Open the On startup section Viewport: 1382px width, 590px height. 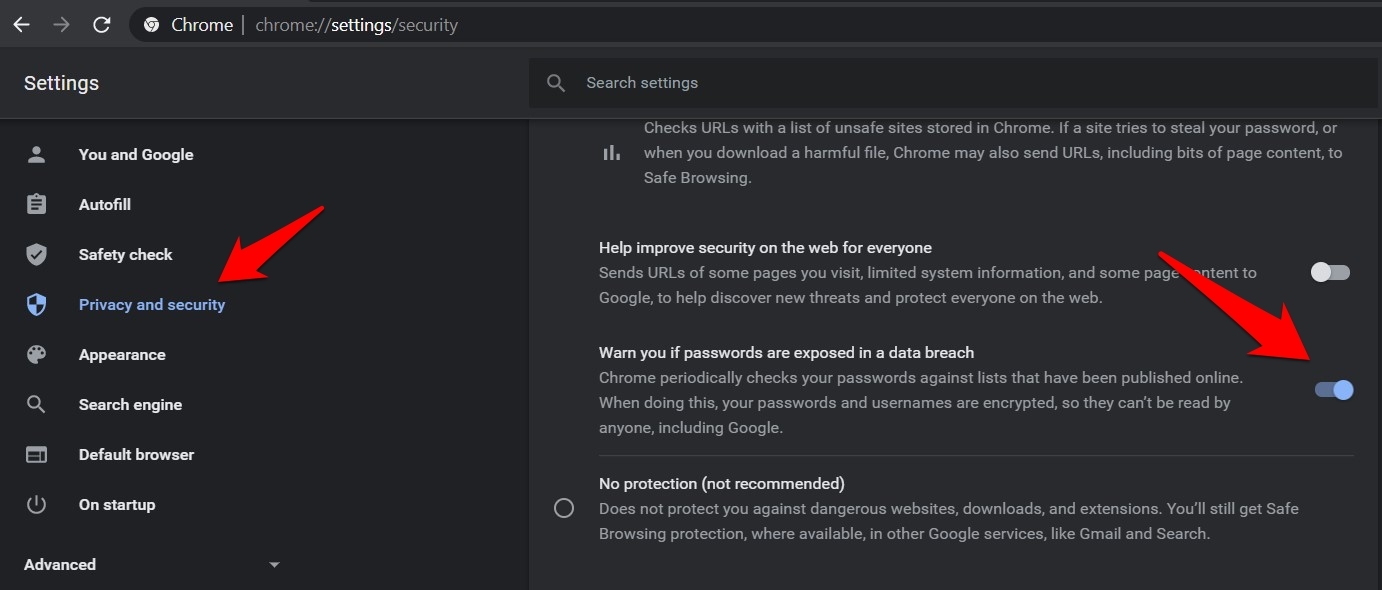click(x=117, y=505)
